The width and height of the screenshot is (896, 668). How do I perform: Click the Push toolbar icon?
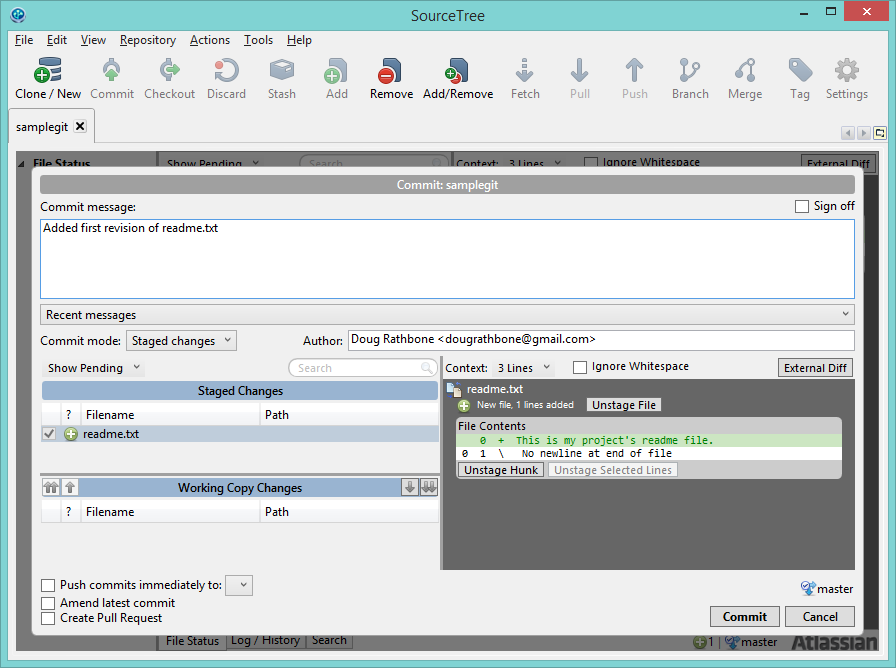(634, 78)
